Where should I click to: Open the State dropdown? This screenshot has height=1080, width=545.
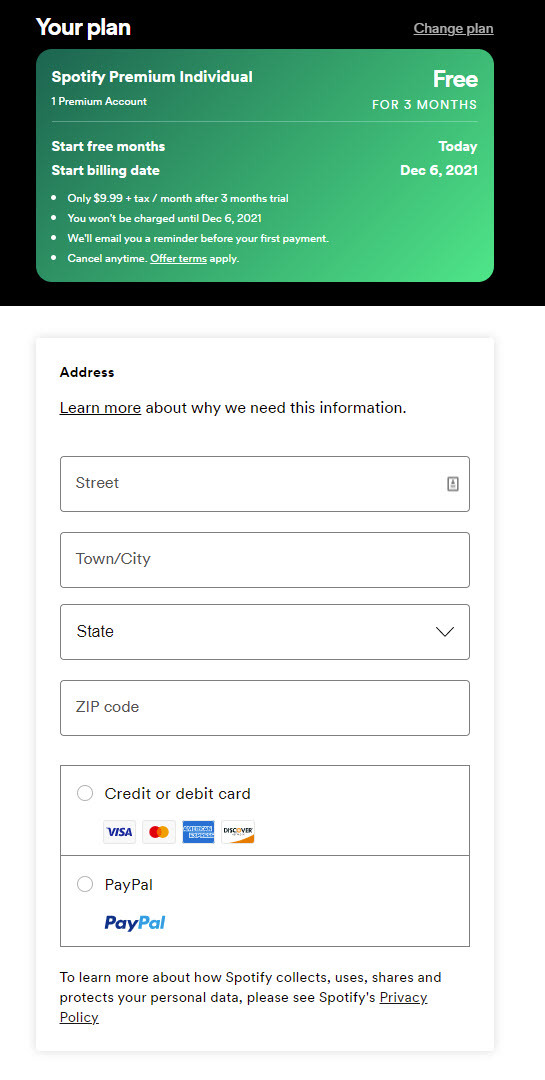pyautogui.click(x=265, y=632)
